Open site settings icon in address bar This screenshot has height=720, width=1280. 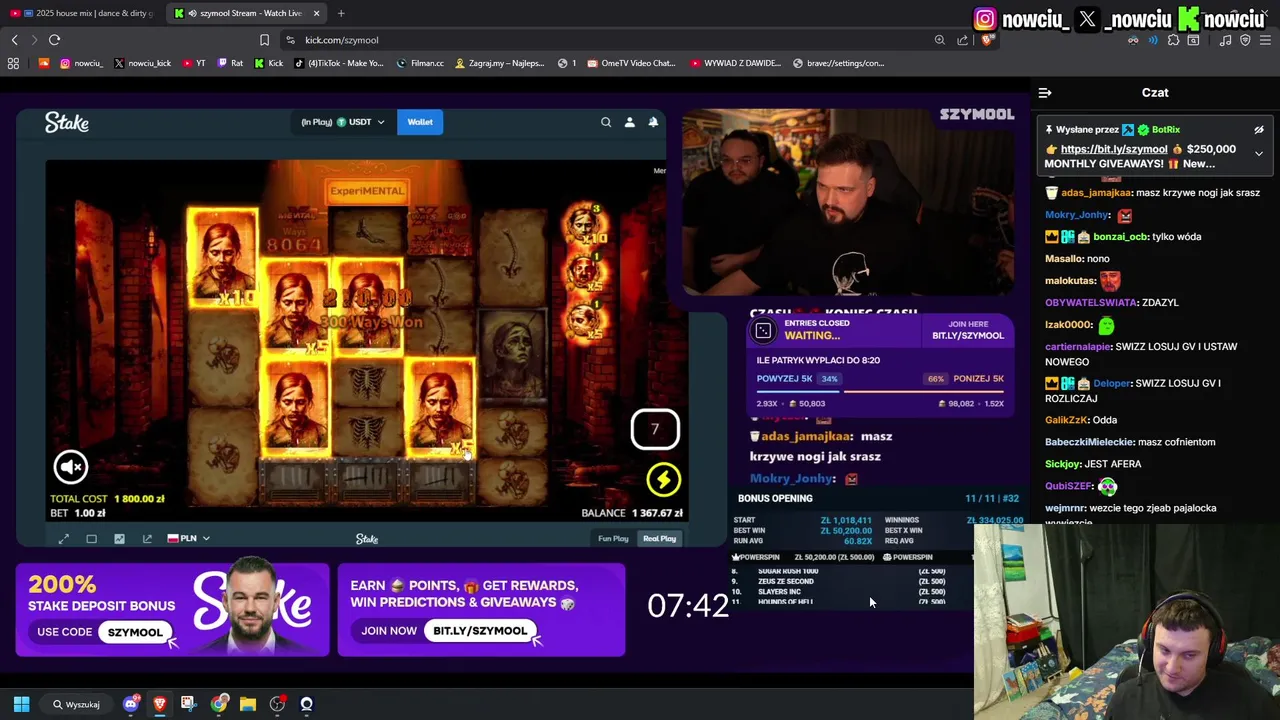[290, 40]
